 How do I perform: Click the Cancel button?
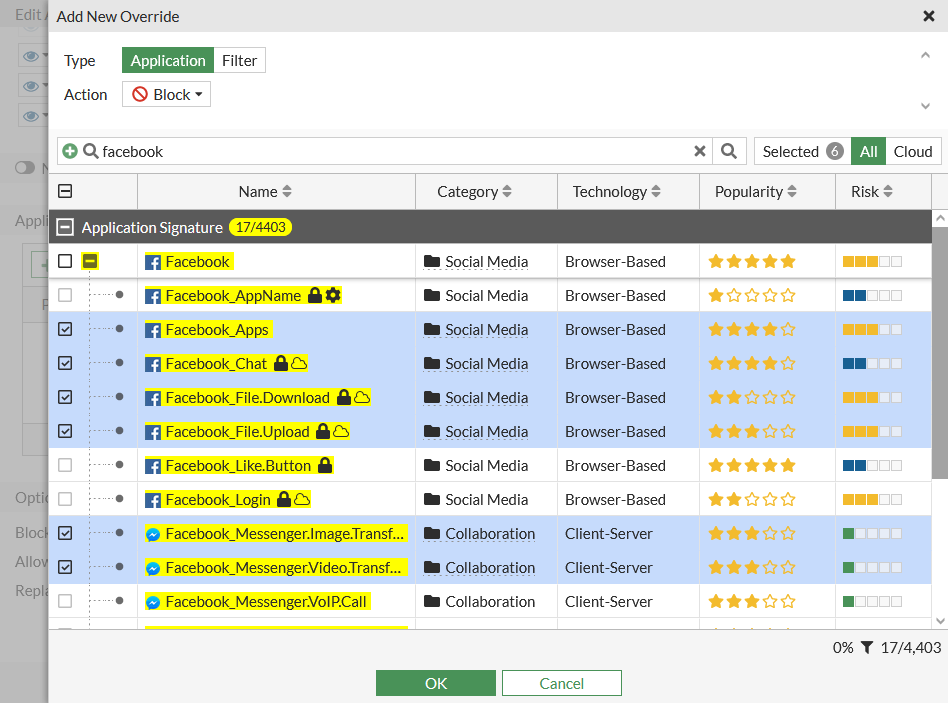[561, 682]
